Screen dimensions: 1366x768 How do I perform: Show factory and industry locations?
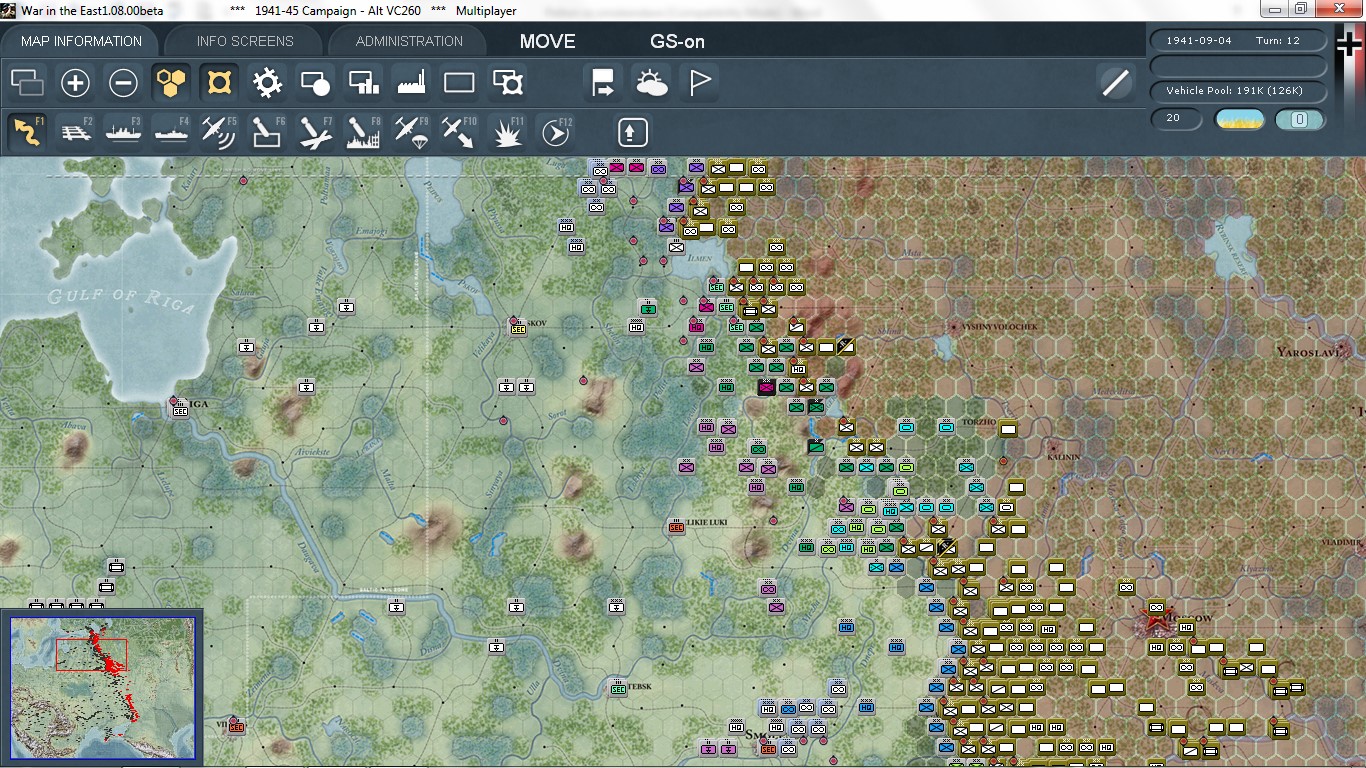point(411,83)
